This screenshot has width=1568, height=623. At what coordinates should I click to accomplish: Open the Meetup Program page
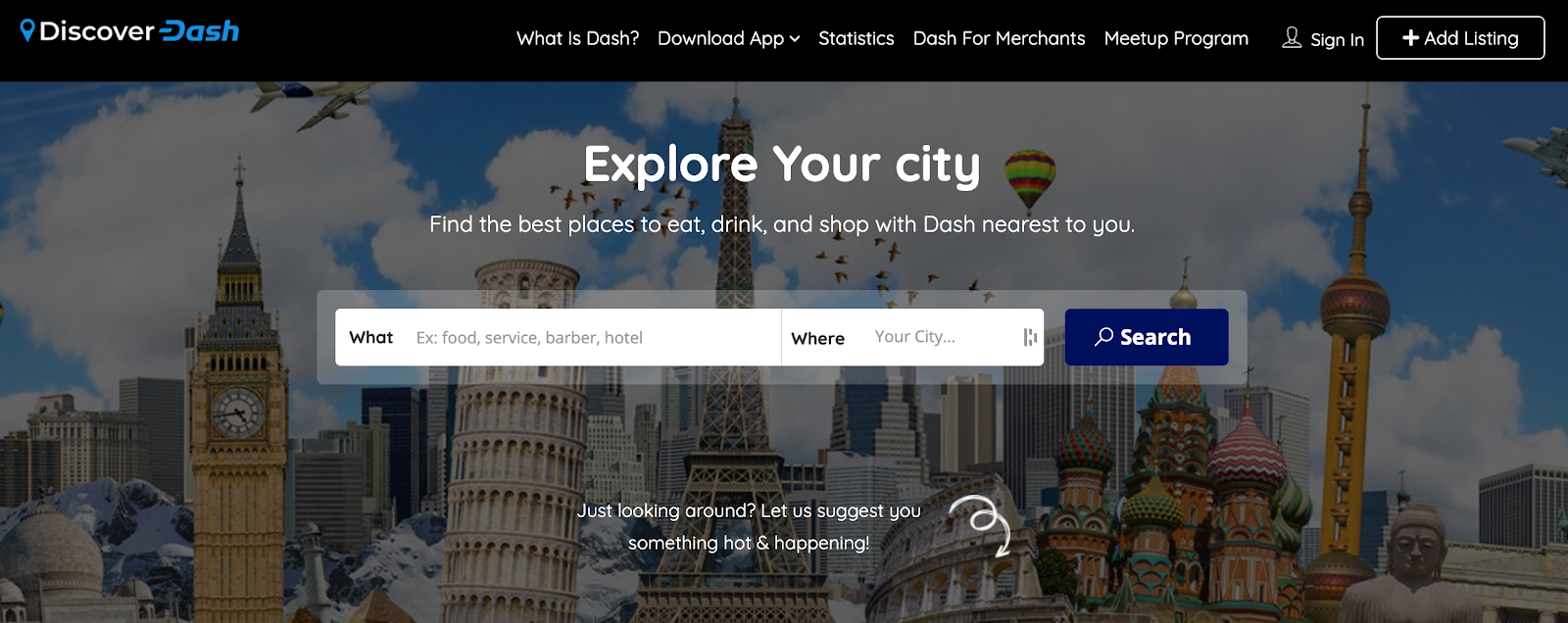(x=1176, y=38)
